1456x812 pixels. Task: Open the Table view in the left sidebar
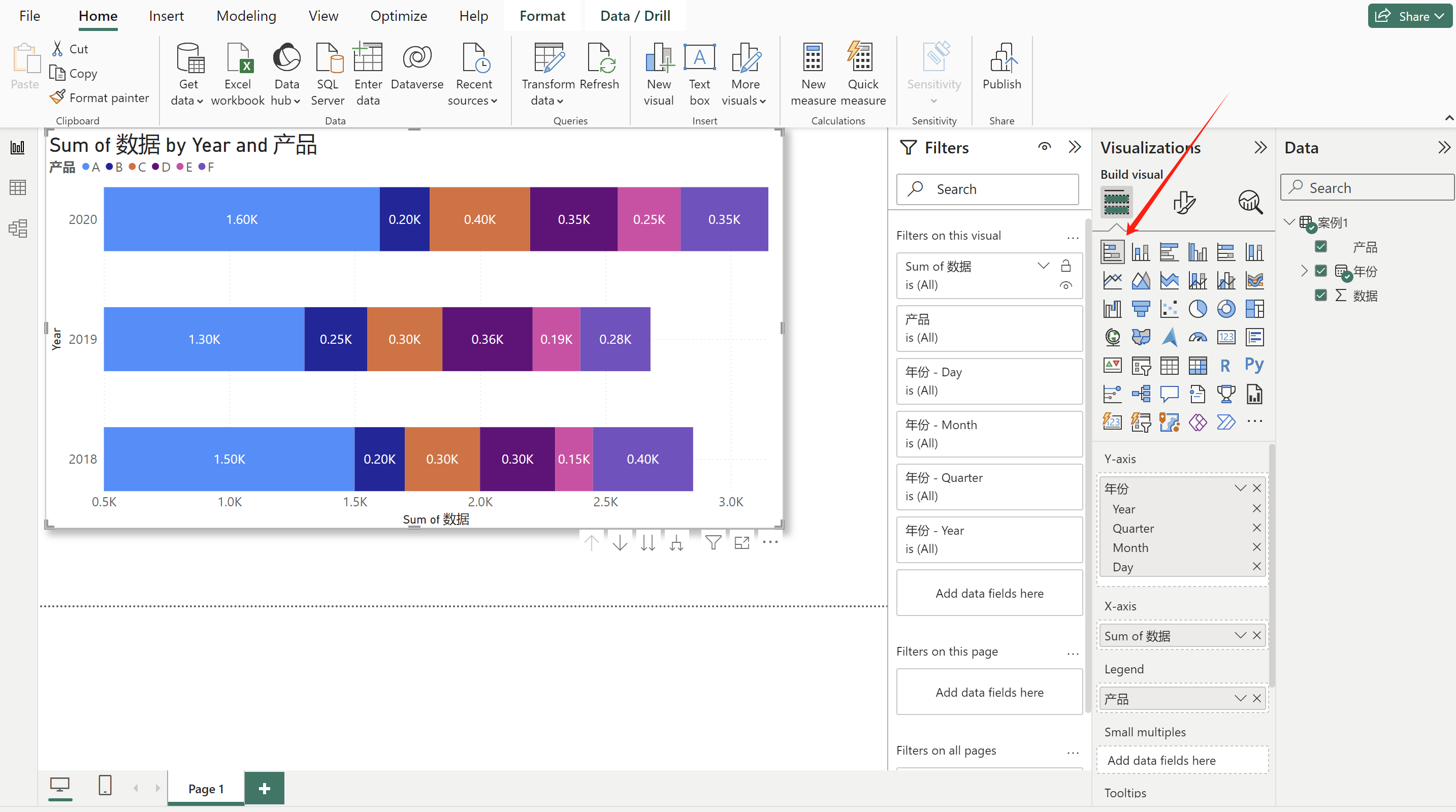click(x=18, y=187)
